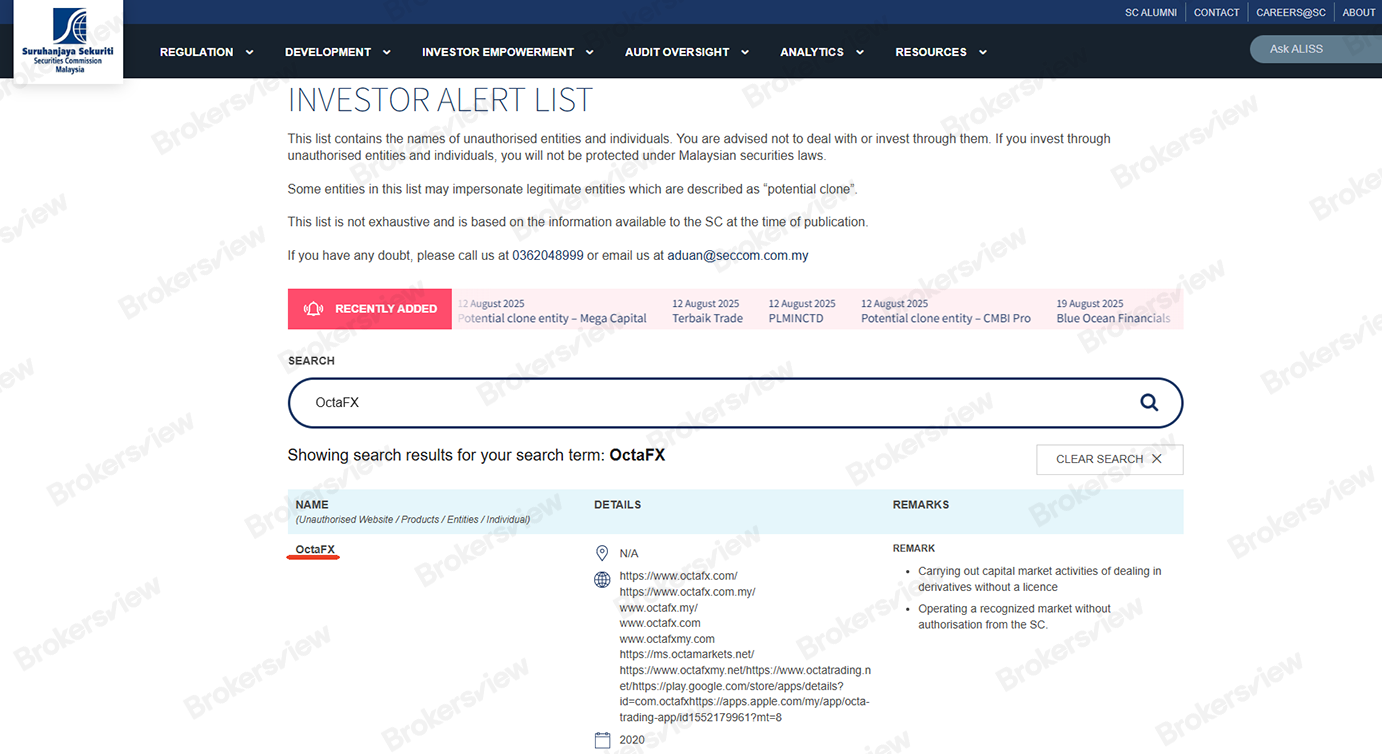Click the www.octafxmy.com URL text

(667, 639)
